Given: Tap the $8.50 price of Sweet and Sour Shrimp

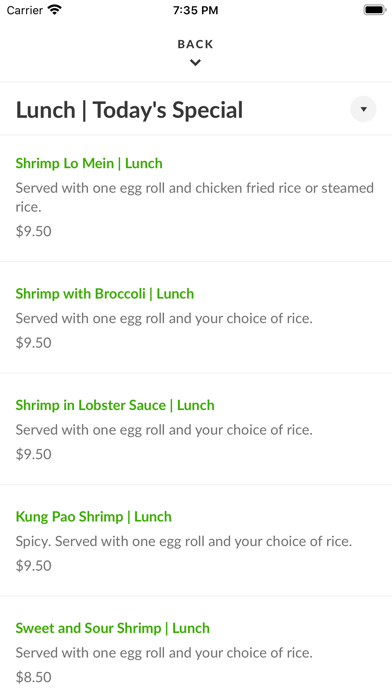Looking at the screenshot, I should [x=34, y=677].
